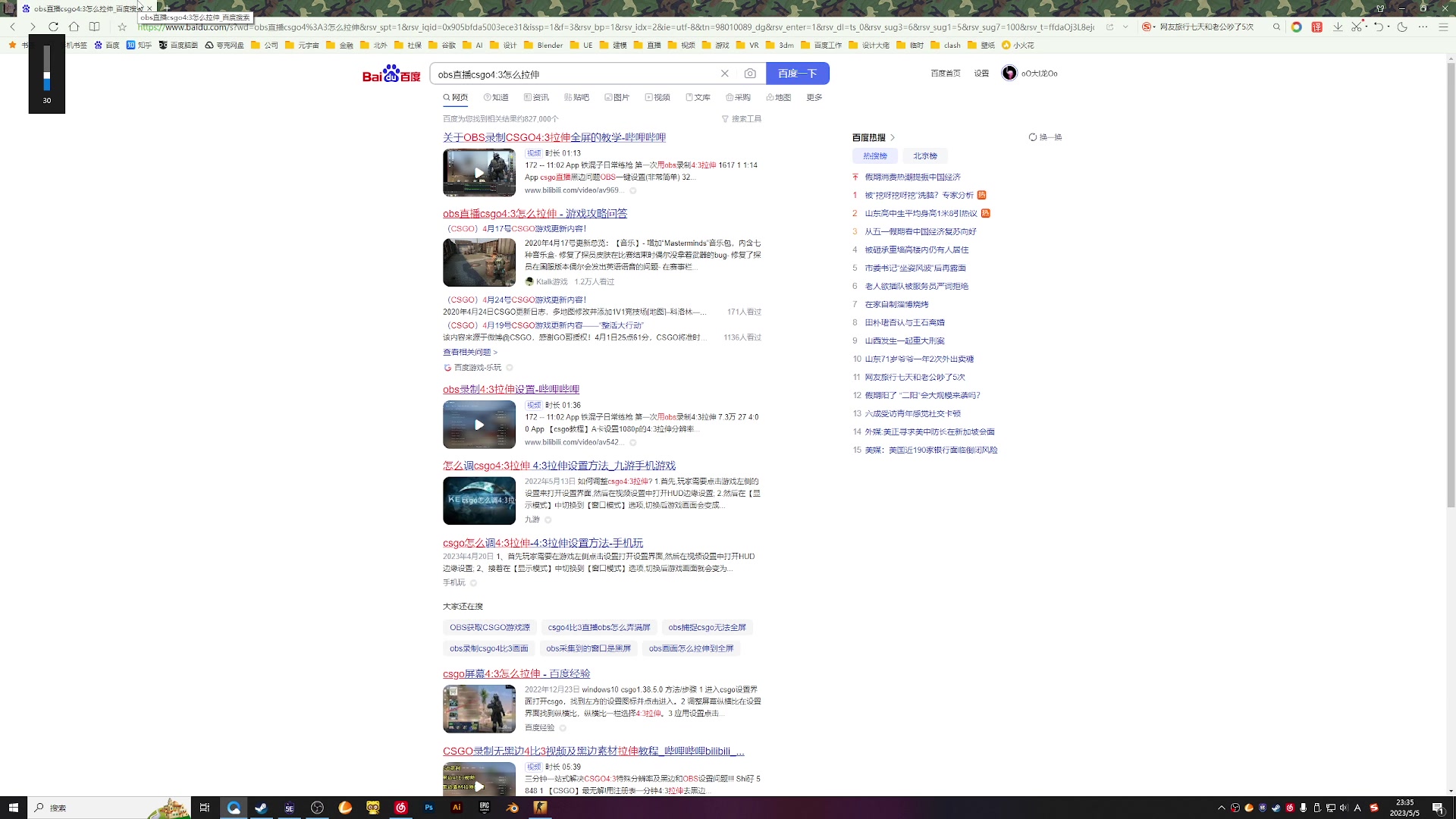Open reading mode book icon

click(x=94, y=27)
